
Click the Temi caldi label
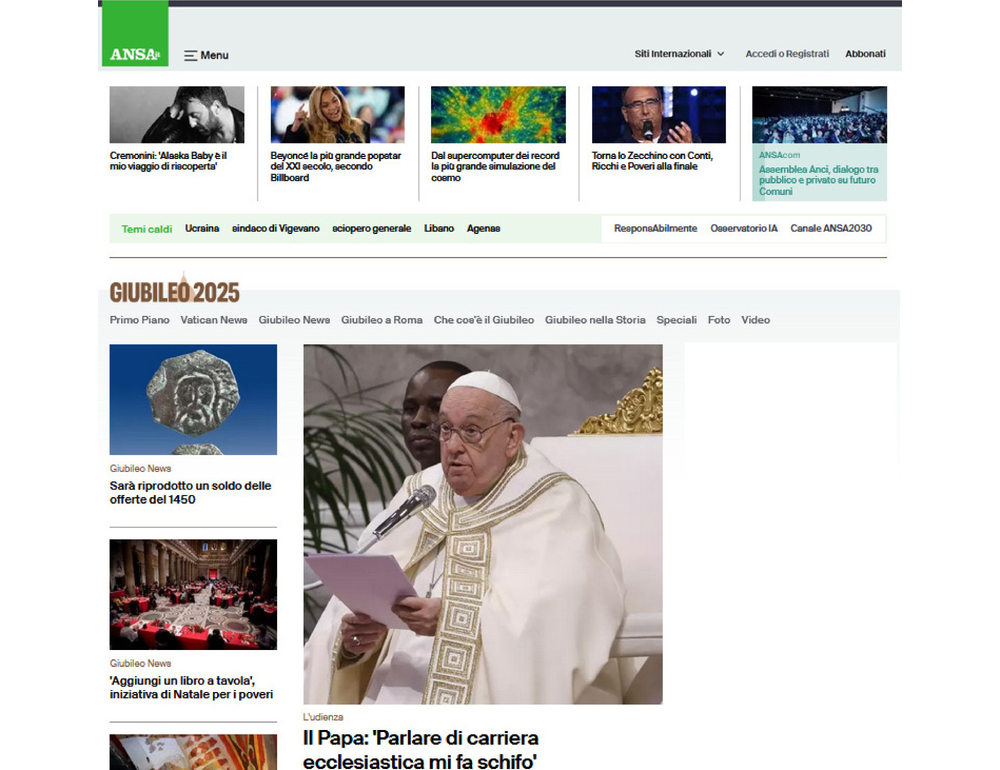coord(147,229)
